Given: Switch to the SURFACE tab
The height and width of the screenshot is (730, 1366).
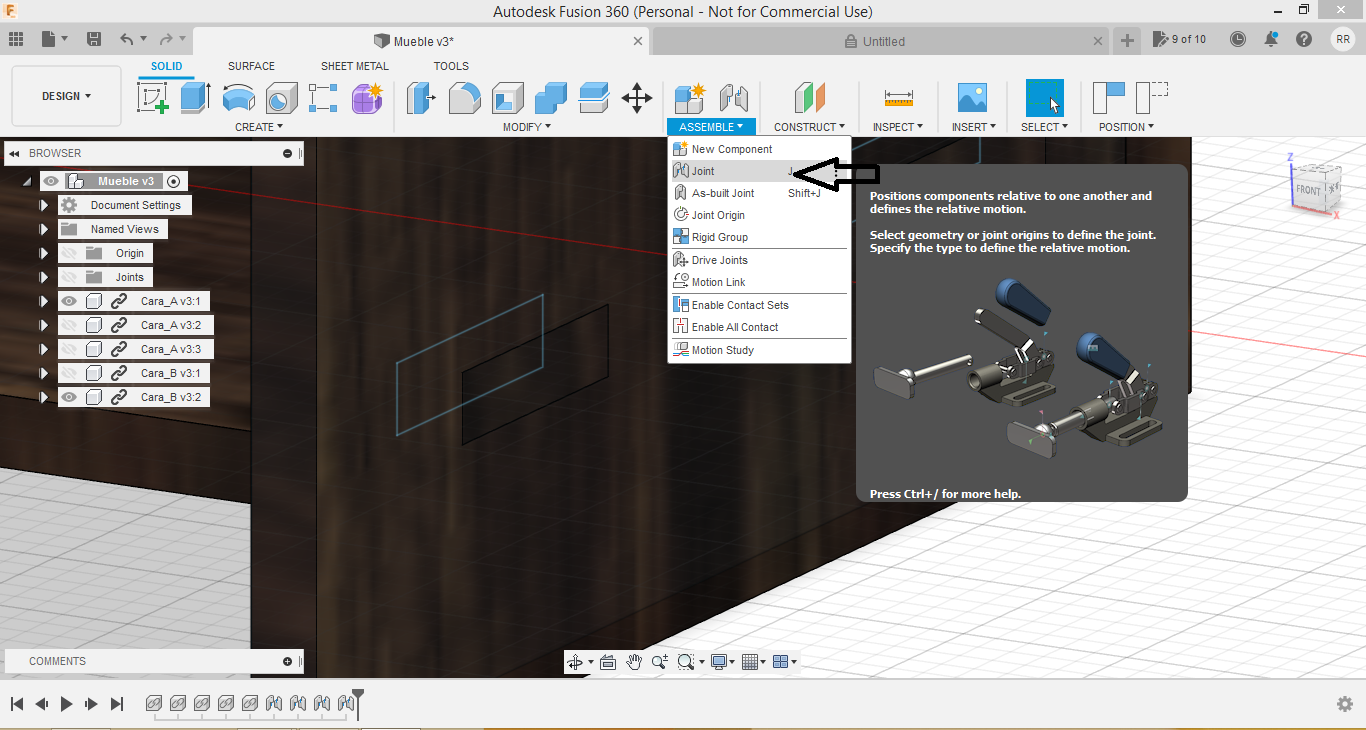Looking at the screenshot, I should pyautogui.click(x=251, y=66).
